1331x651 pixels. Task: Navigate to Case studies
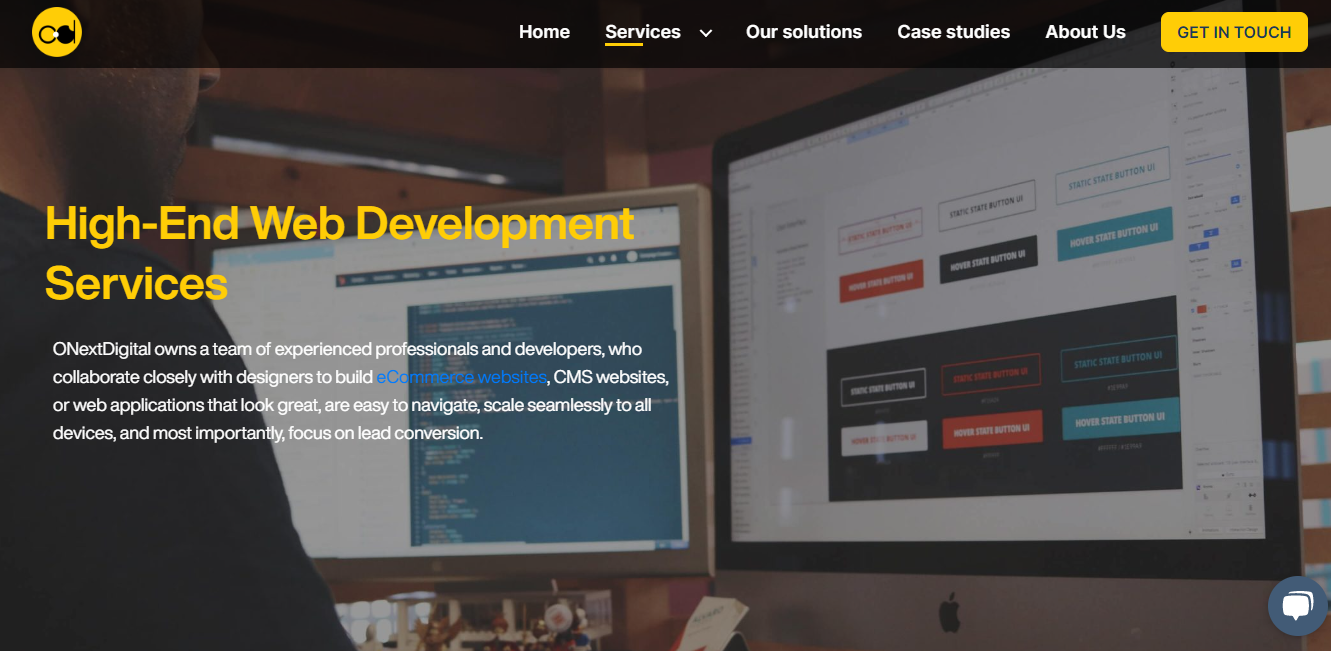point(953,32)
